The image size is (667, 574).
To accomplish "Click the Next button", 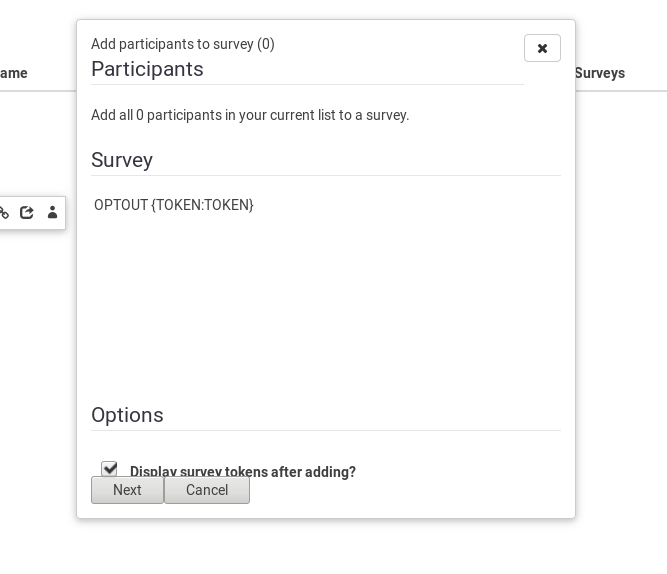I will click(x=127, y=490).
